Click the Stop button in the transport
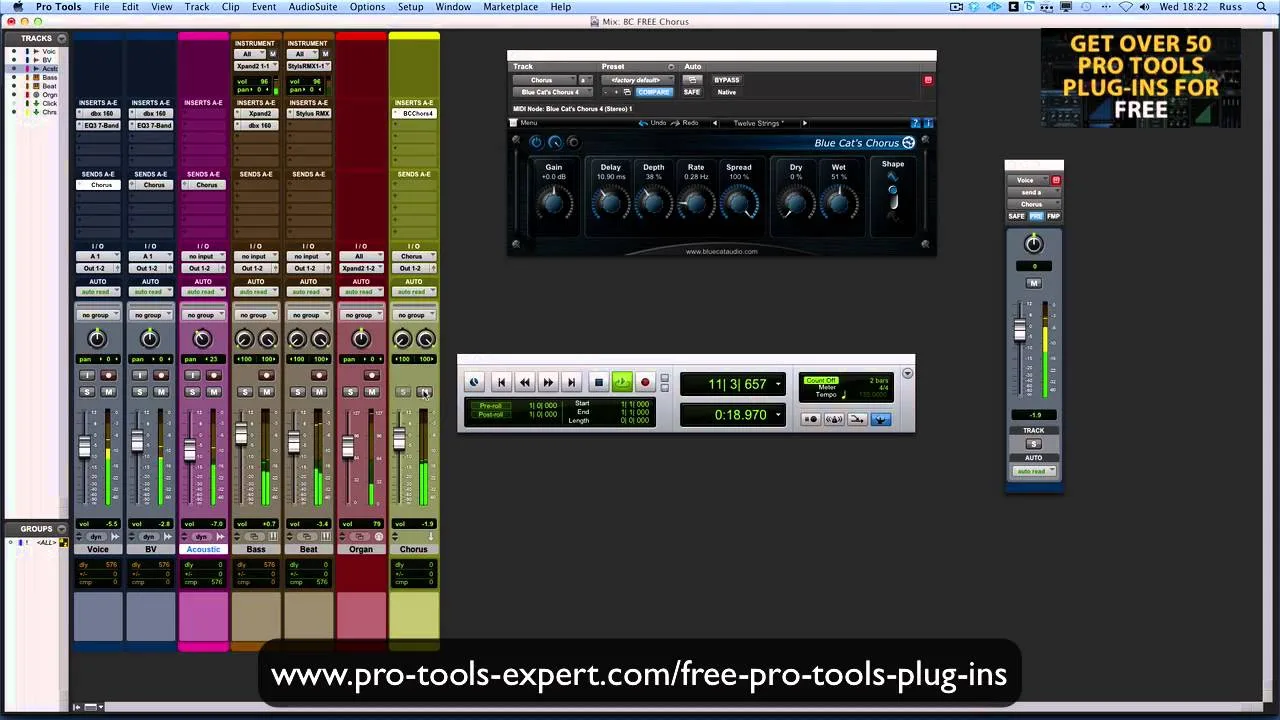Viewport: 1280px width, 720px height. pyautogui.click(x=598, y=382)
